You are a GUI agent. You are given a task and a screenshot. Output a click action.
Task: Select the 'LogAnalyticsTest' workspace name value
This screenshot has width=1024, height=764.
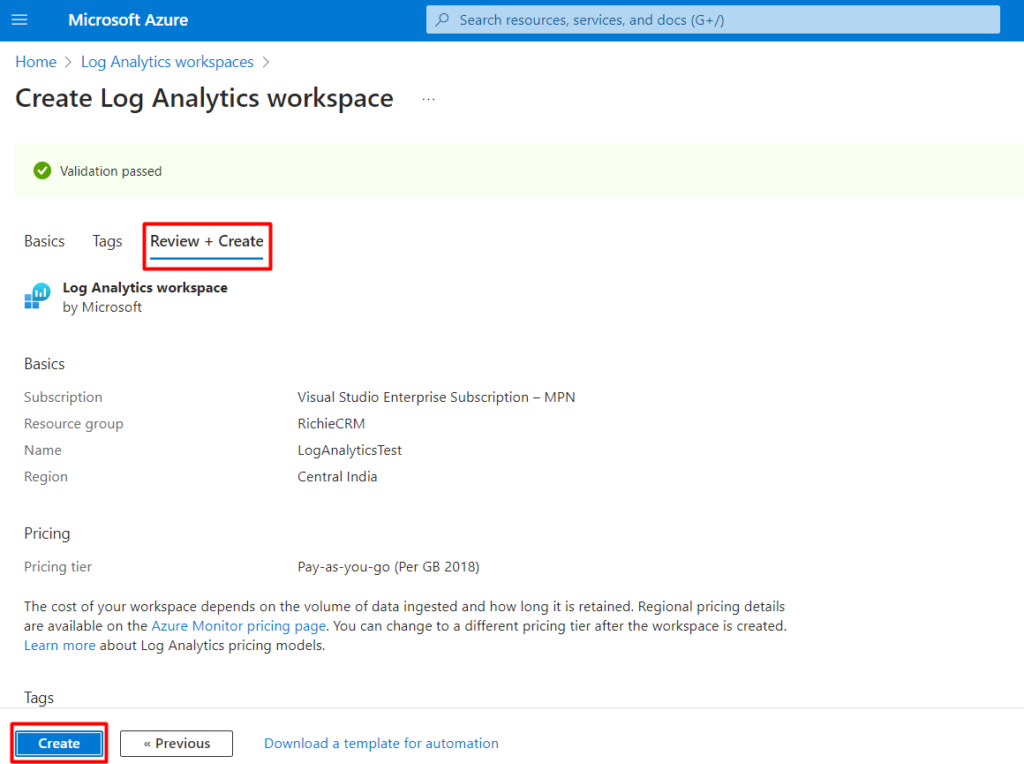point(349,451)
